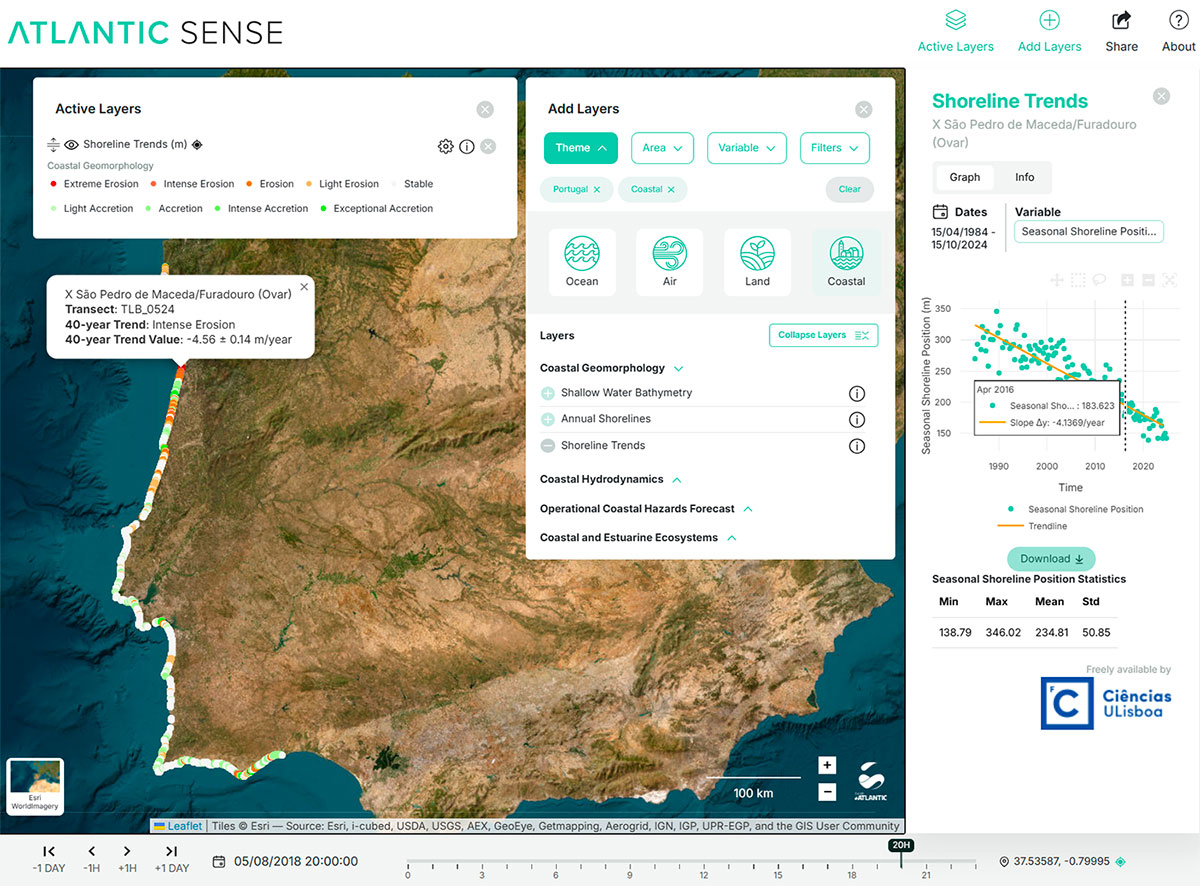Click chart zoom-out minus icon
This screenshot has height=886, width=1200.
coord(1148,280)
